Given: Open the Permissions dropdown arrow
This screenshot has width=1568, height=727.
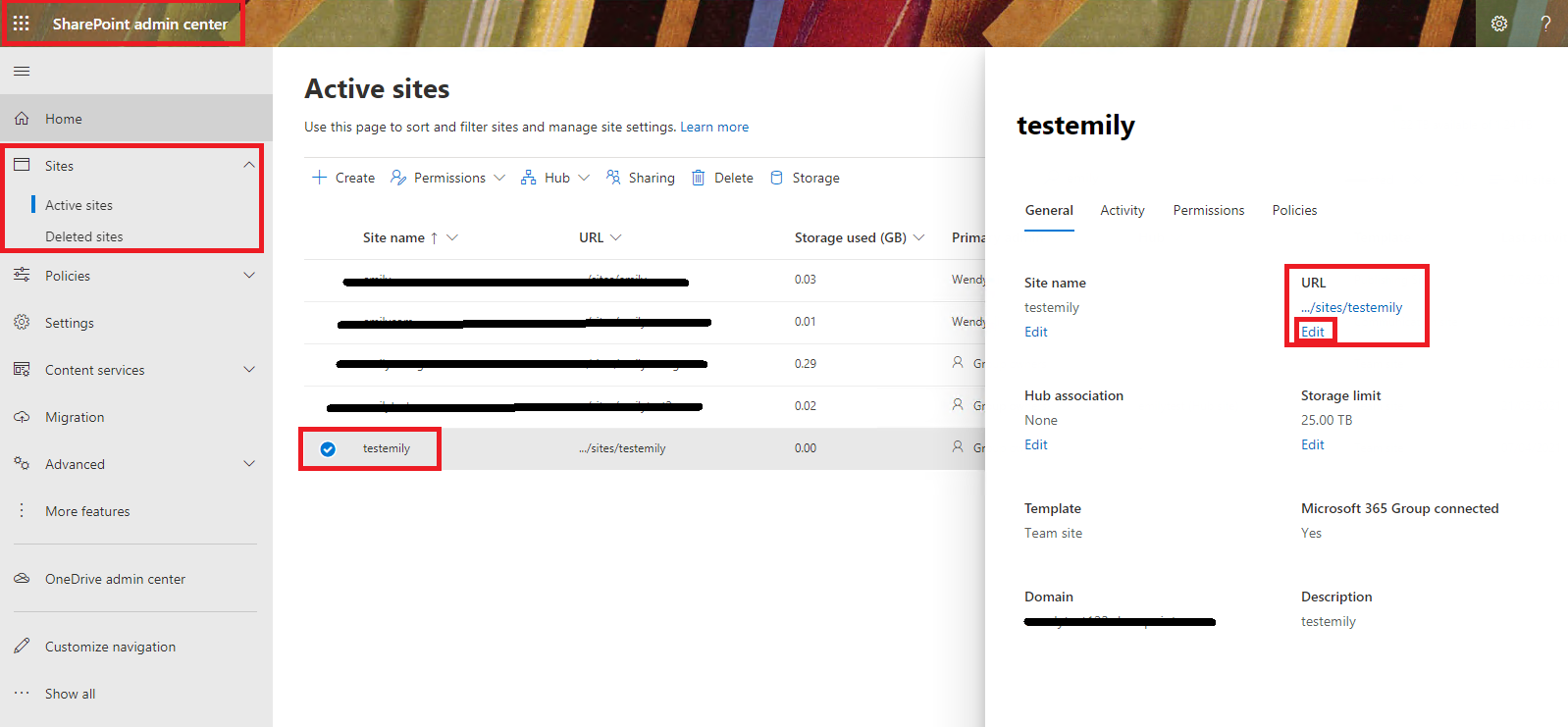Looking at the screenshot, I should click(x=499, y=178).
